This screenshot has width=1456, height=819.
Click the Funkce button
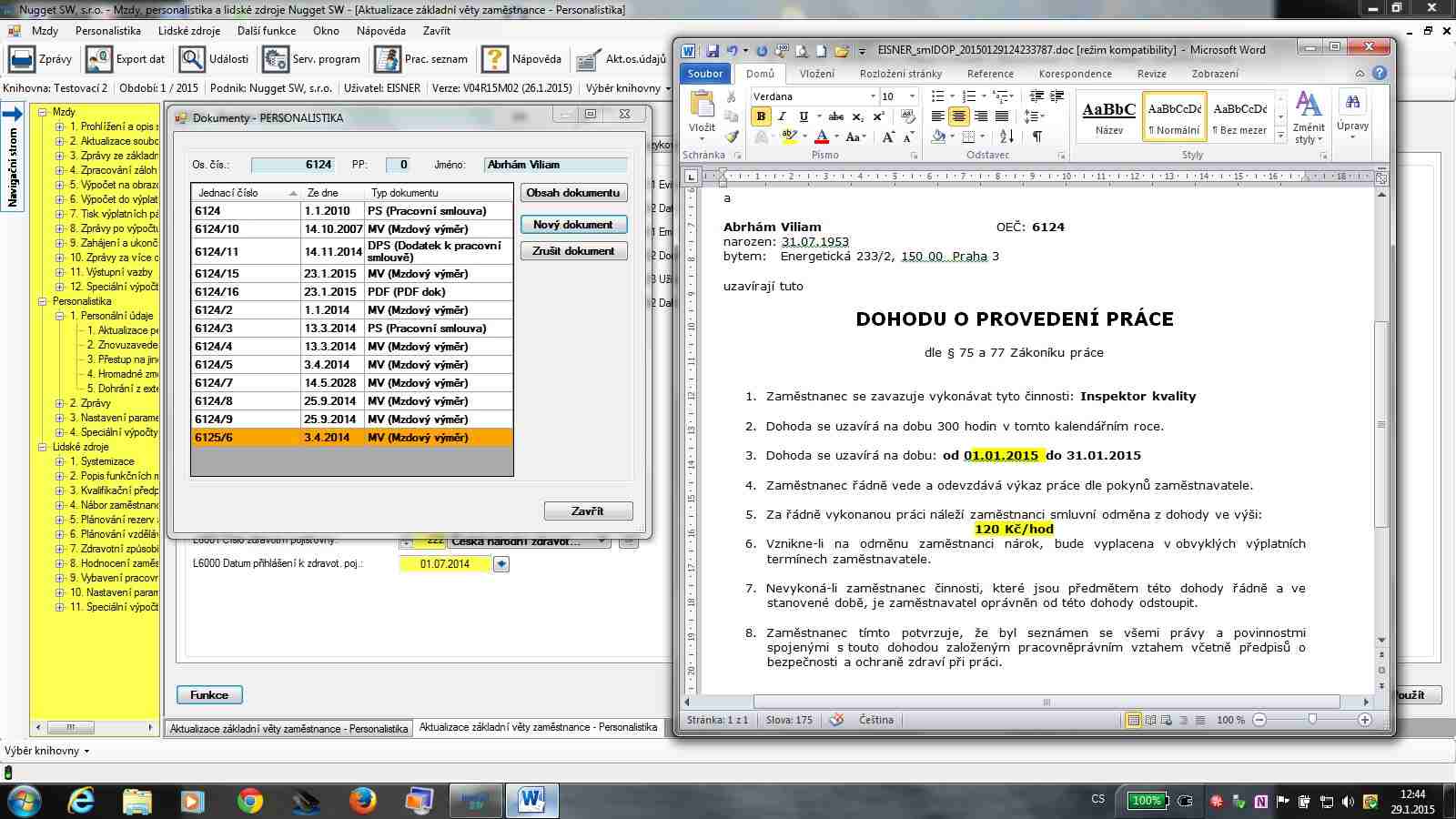[x=209, y=695]
